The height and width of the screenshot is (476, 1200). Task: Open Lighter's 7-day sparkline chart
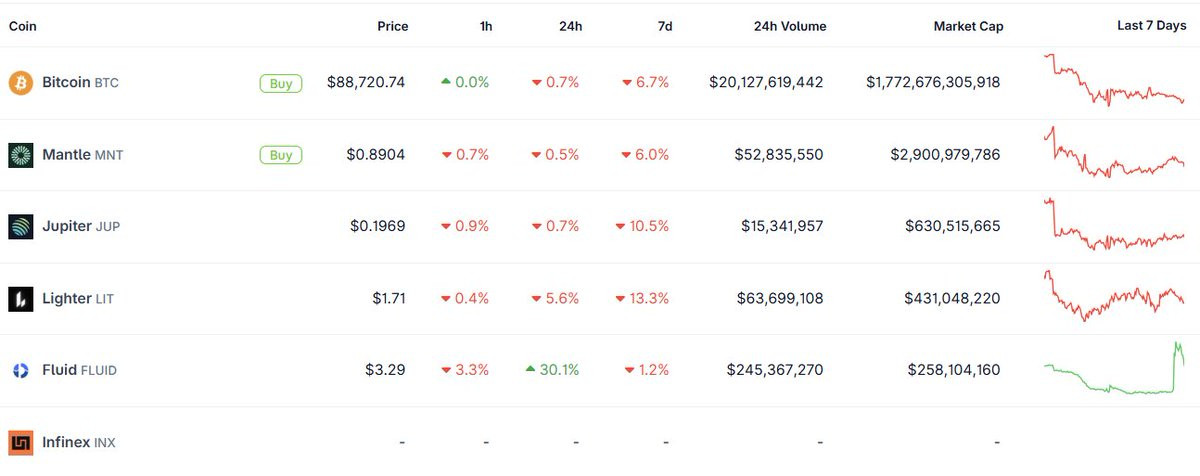click(1114, 295)
